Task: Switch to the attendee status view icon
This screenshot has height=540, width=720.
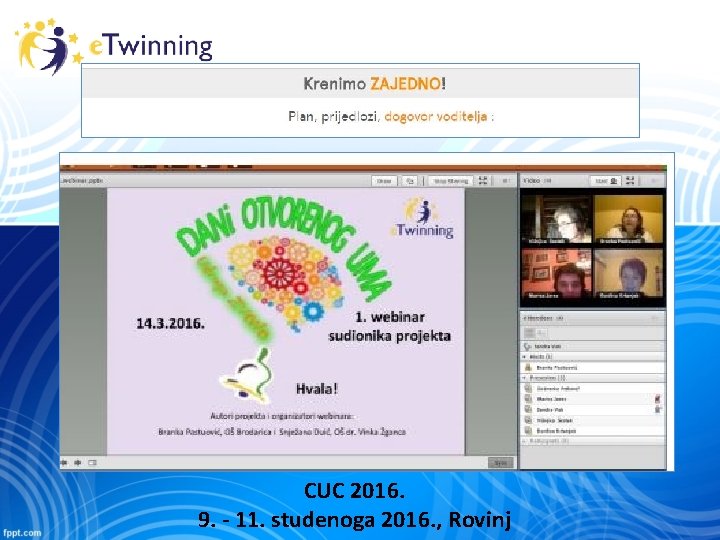Action: (x=542, y=332)
